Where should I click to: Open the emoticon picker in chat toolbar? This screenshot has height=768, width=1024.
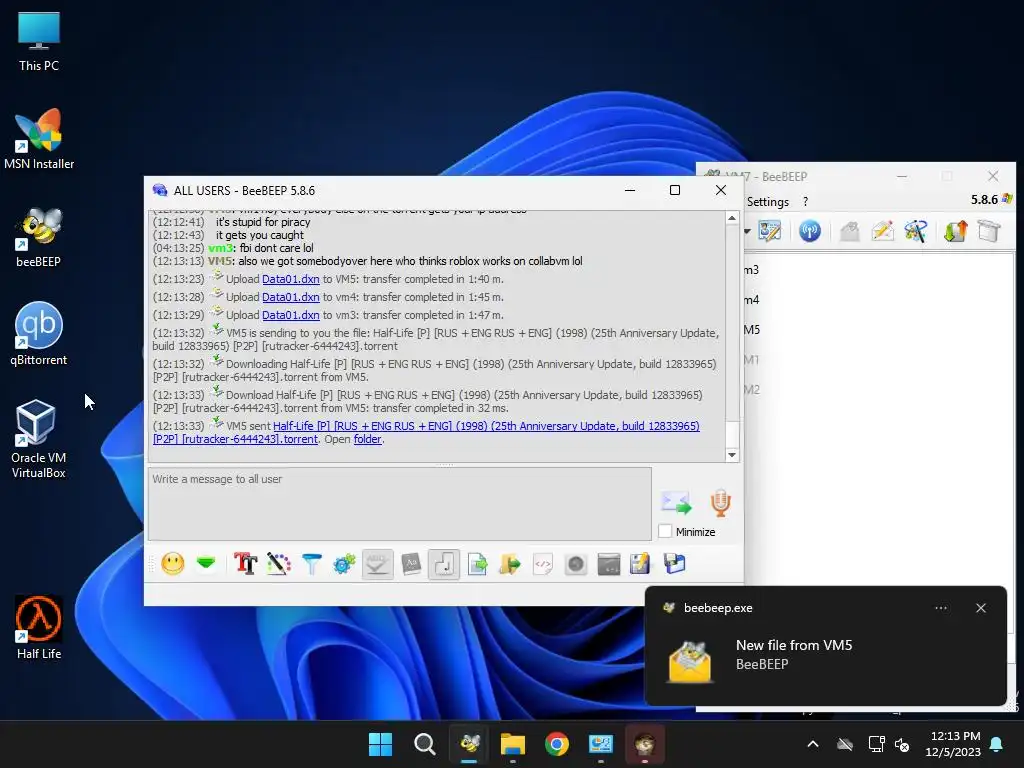tap(172, 564)
